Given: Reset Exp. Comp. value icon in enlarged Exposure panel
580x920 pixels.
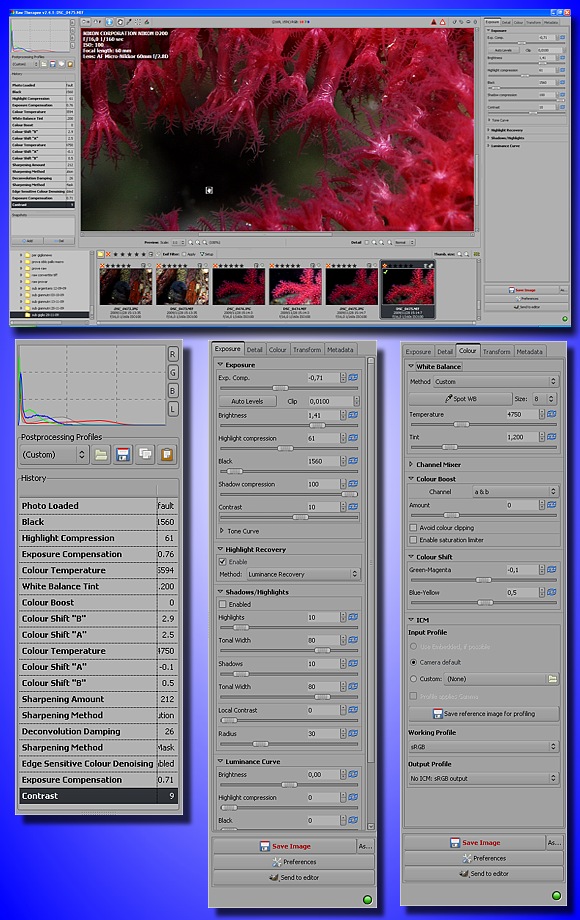Looking at the screenshot, I should pos(353,378).
